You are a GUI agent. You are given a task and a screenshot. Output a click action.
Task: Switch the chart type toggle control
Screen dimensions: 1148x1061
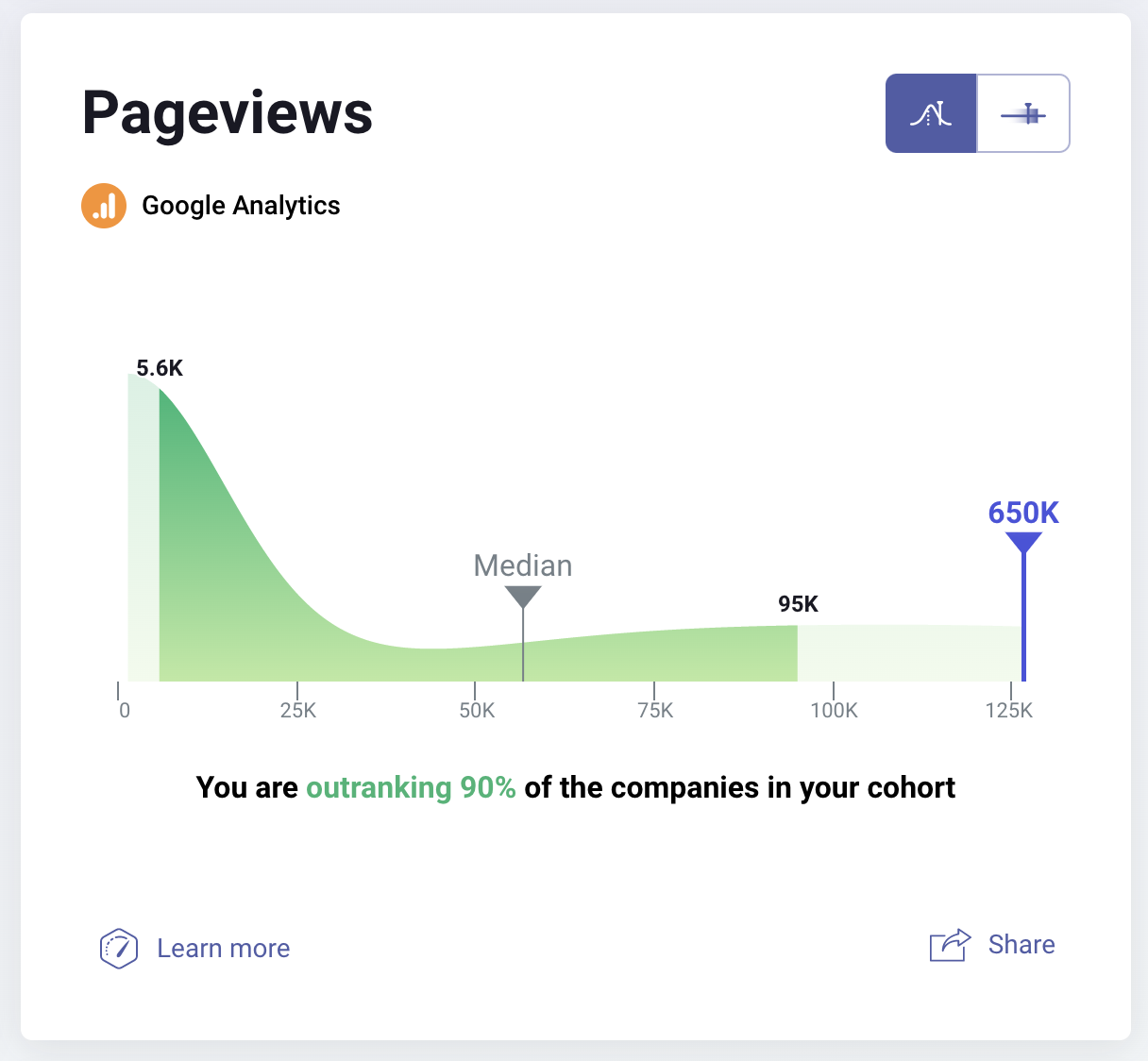977,113
